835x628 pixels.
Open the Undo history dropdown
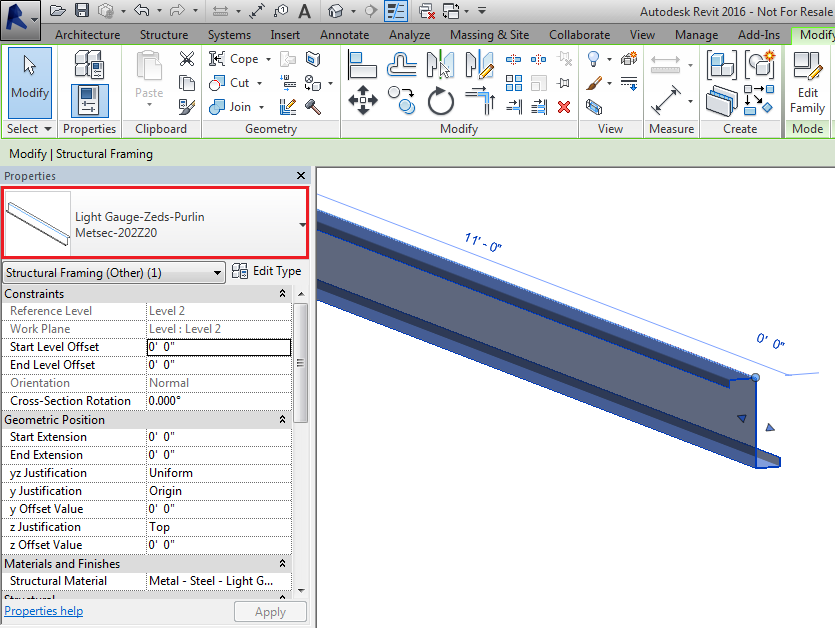coord(159,11)
